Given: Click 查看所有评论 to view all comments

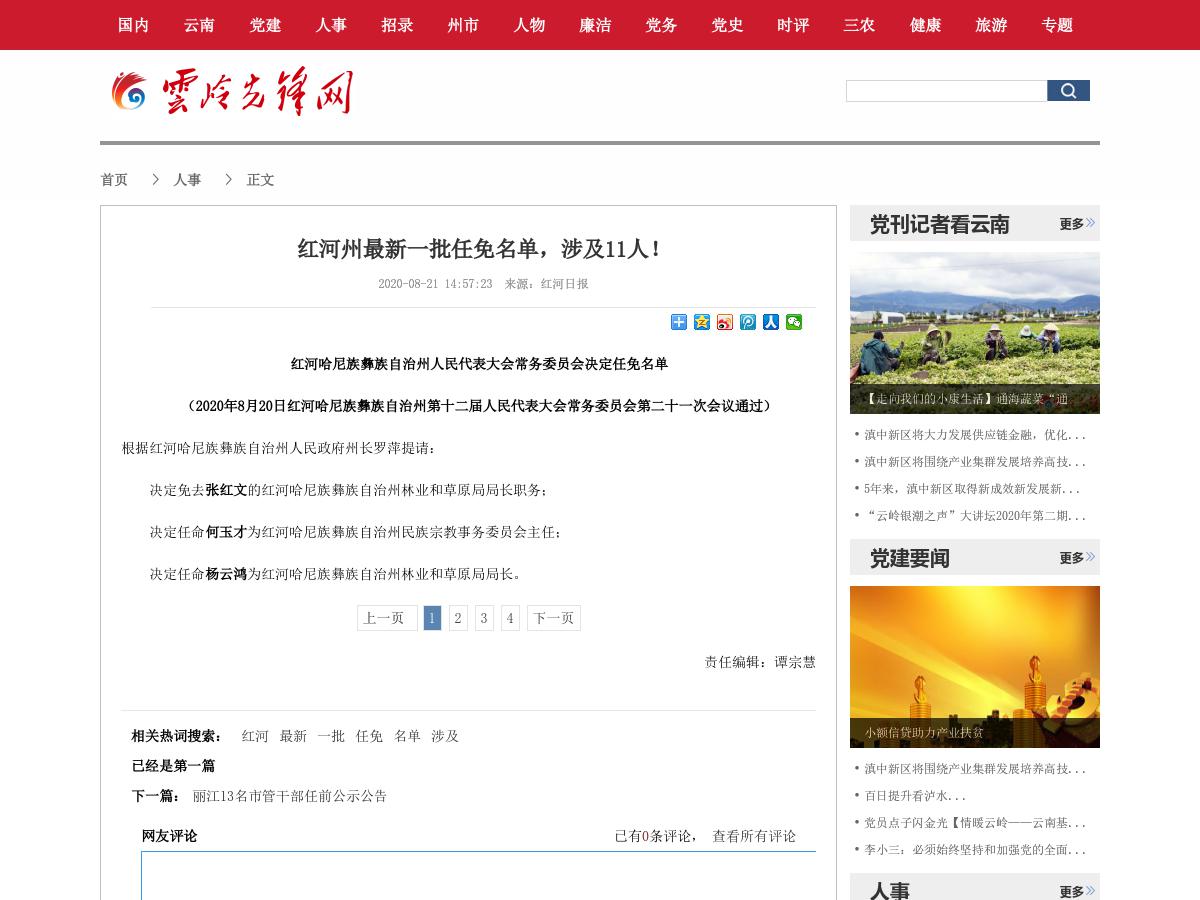Looking at the screenshot, I should [x=753, y=836].
